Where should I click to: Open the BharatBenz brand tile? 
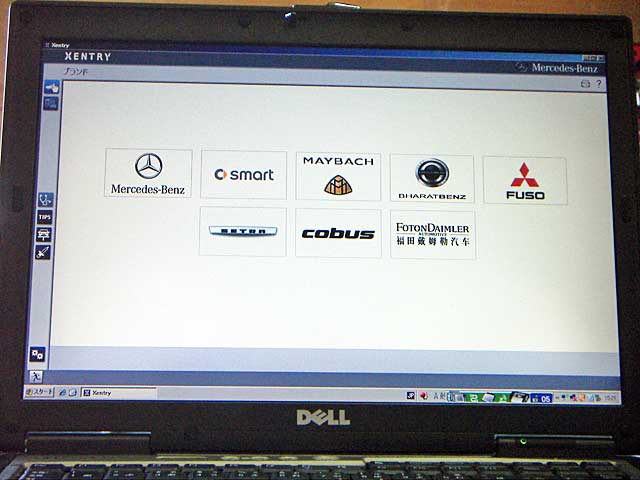(432, 178)
